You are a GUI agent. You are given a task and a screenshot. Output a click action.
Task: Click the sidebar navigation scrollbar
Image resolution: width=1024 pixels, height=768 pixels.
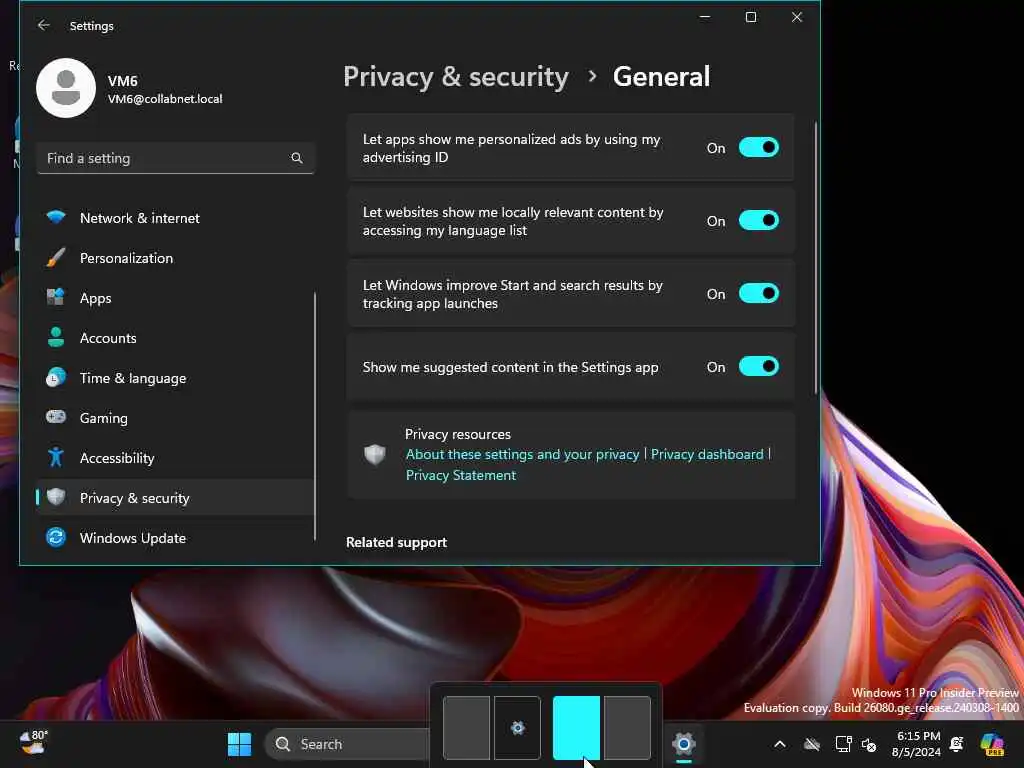tap(315, 415)
